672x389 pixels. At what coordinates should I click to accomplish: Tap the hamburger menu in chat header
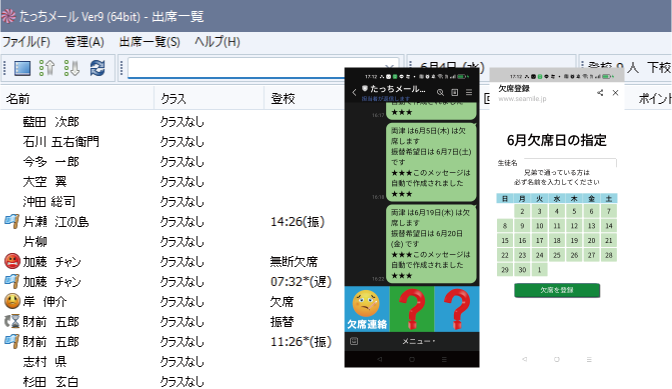(469, 92)
